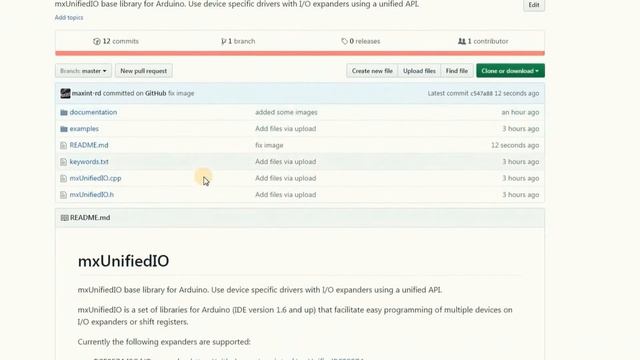Click the an hour ago timestamp

[520, 112]
